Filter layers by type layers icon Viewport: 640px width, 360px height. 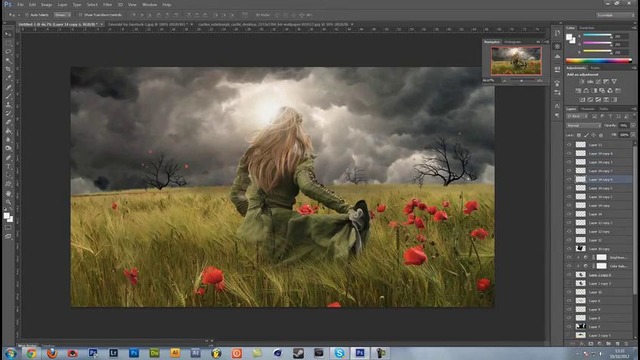tap(610, 117)
